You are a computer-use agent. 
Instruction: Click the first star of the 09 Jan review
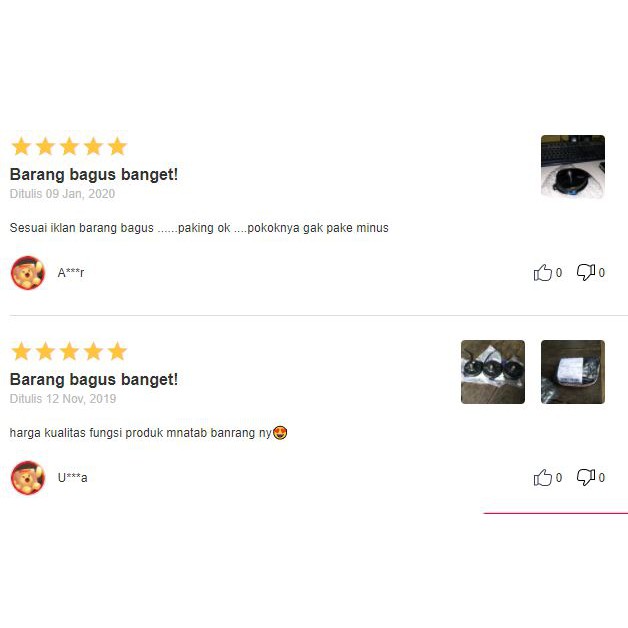(21, 146)
